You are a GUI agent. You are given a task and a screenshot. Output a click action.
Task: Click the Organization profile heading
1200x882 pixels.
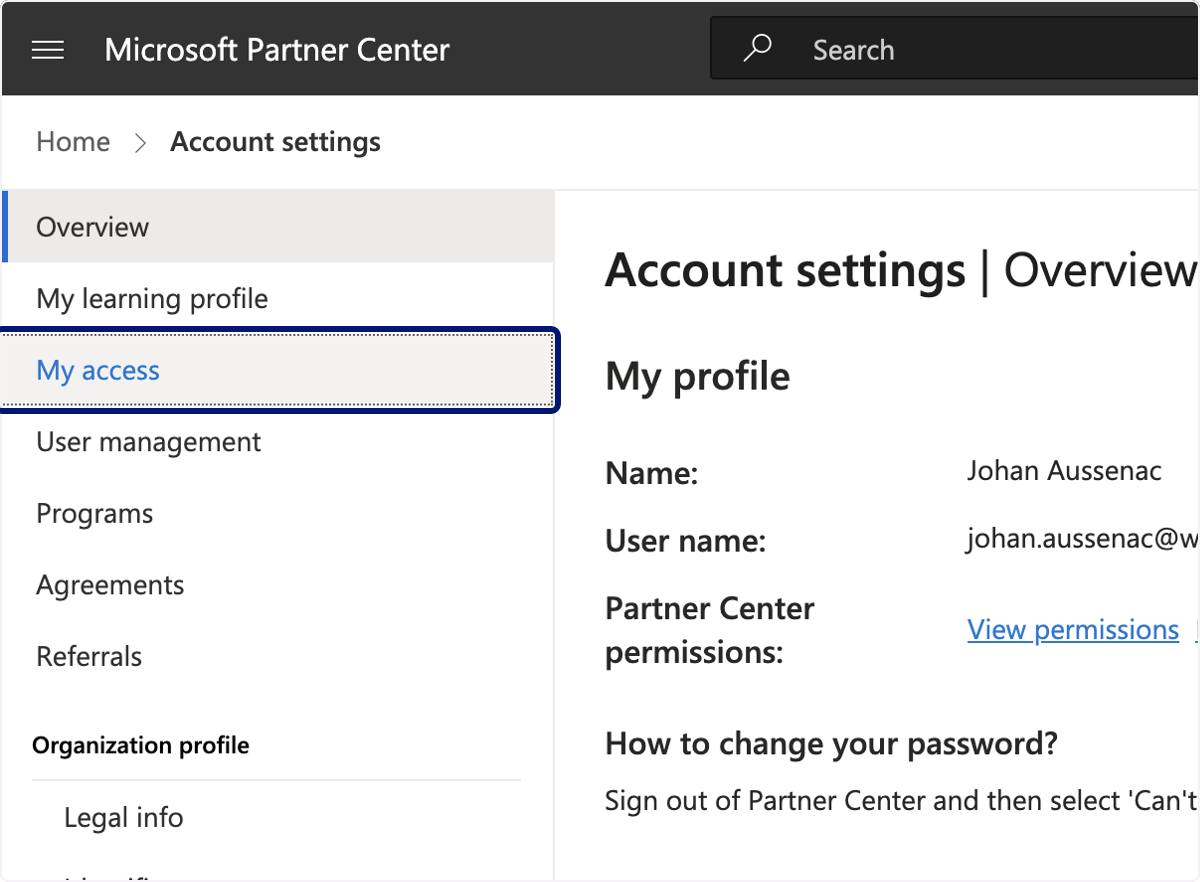click(x=141, y=746)
